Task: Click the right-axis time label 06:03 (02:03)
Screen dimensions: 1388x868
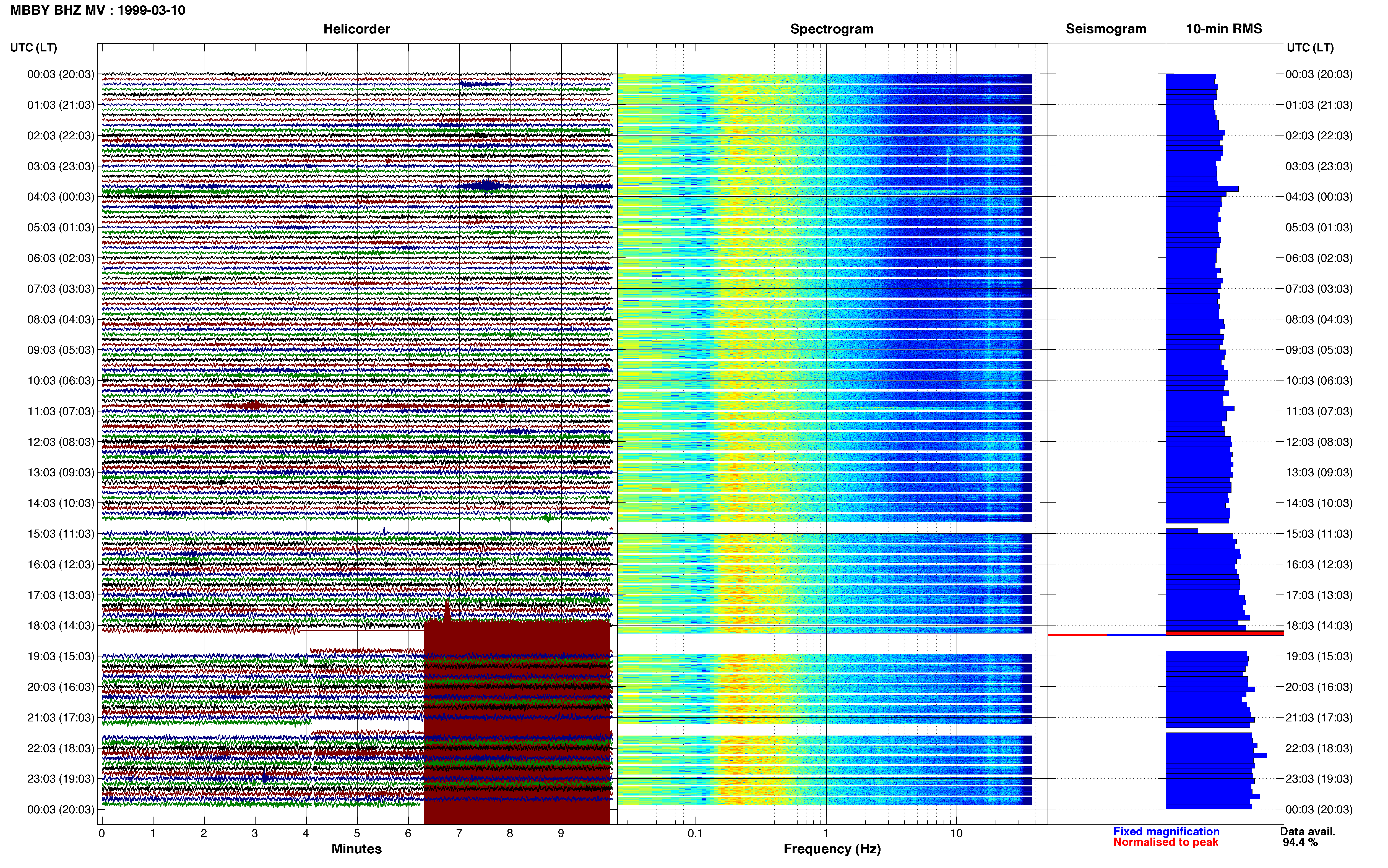Action: (1319, 258)
